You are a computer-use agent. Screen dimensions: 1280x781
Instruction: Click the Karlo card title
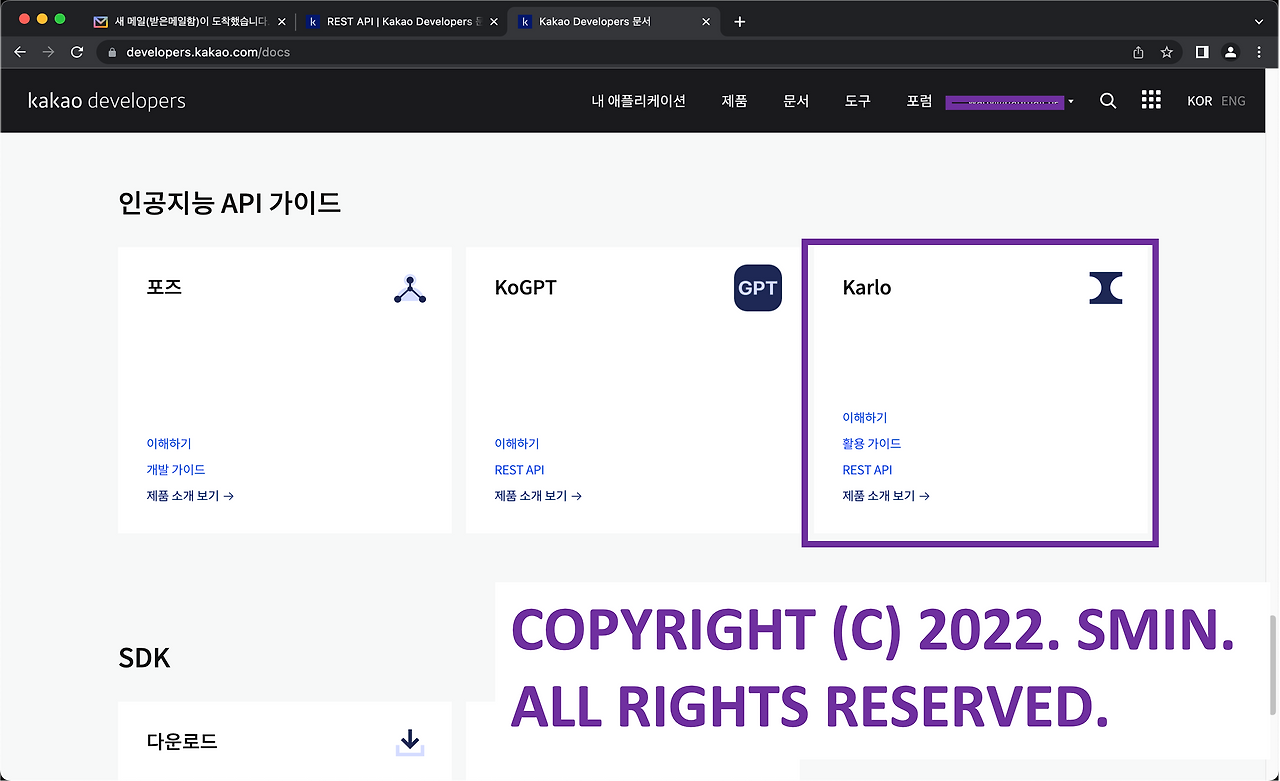point(866,288)
